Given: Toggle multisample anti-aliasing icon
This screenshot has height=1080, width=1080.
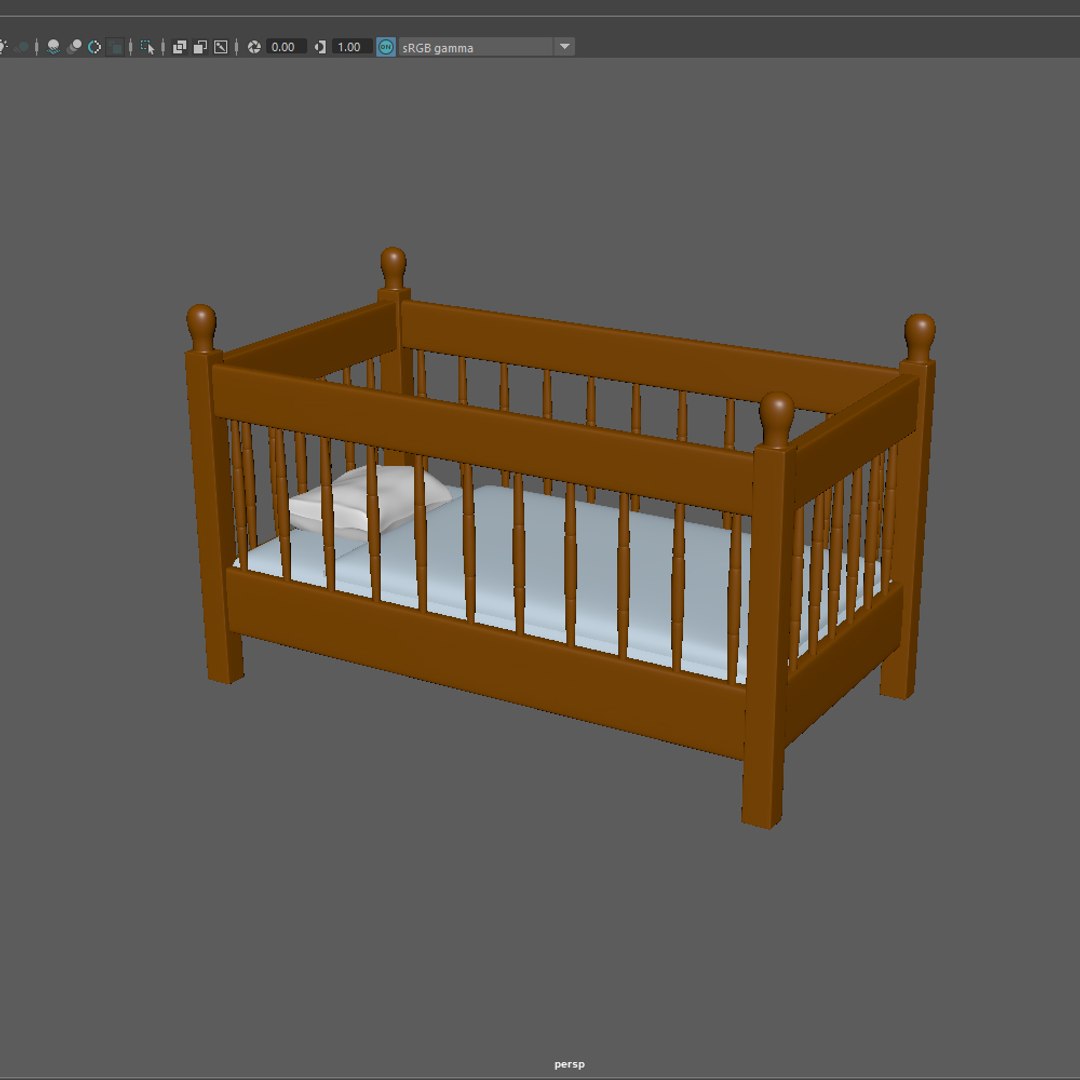Looking at the screenshot, I should tap(94, 47).
